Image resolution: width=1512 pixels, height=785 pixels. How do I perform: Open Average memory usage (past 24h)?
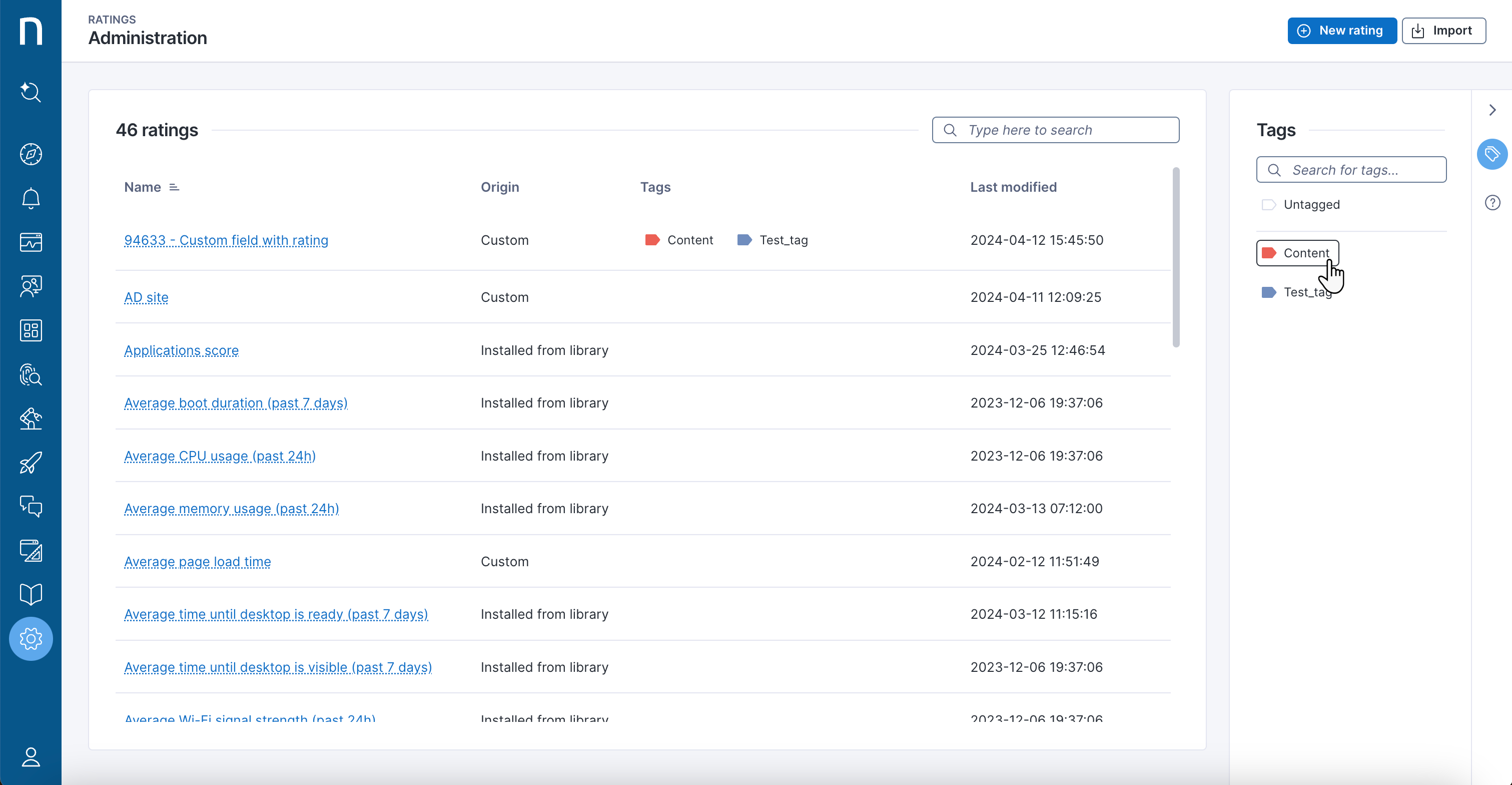pyautogui.click(x=231, y=509)
